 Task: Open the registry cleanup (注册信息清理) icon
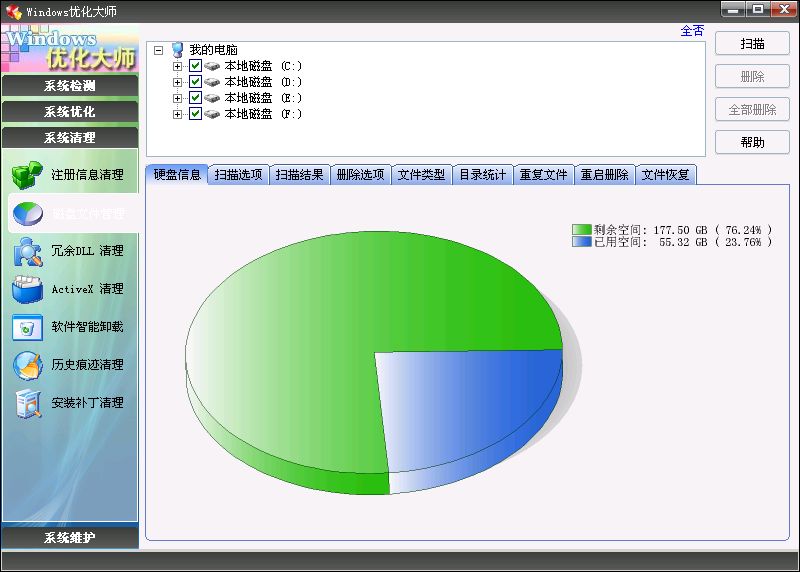pos(27,175)
